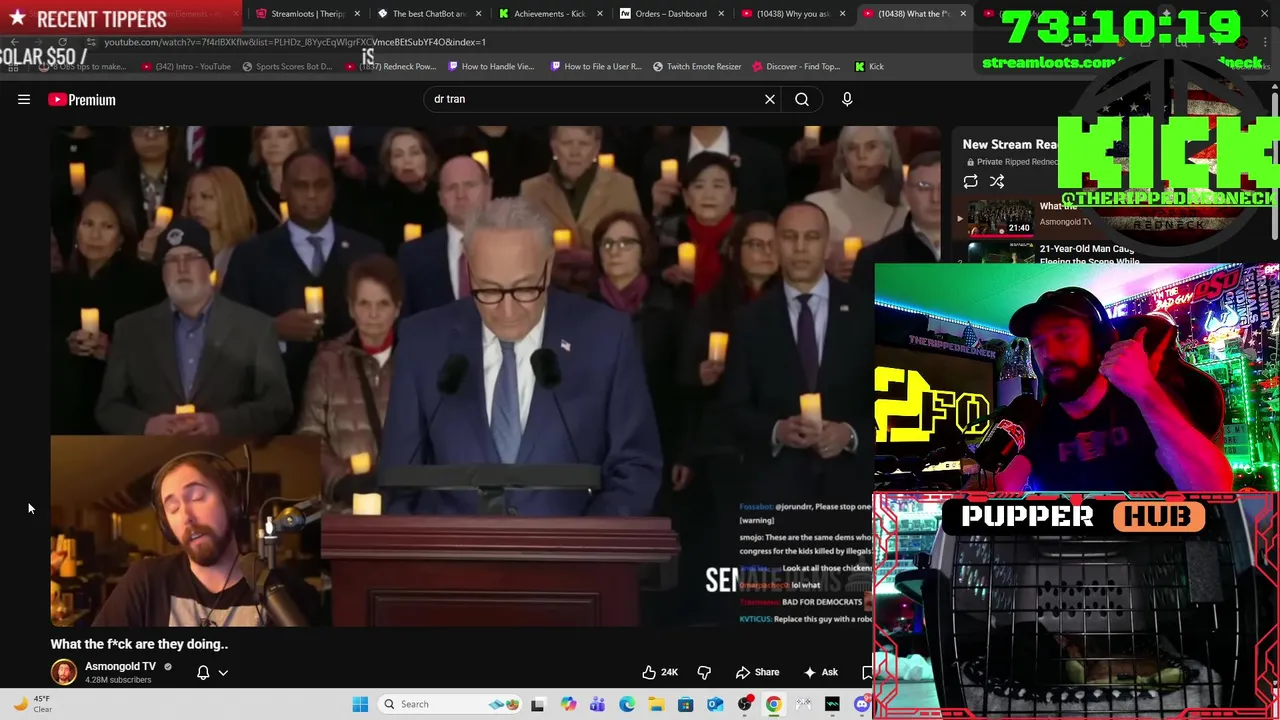Image resolution: width=1280 pixels, height=720 pixels.
Task: Open 'Sports Scores Bot D...' bookmark
Action: (x=286, y=66)
